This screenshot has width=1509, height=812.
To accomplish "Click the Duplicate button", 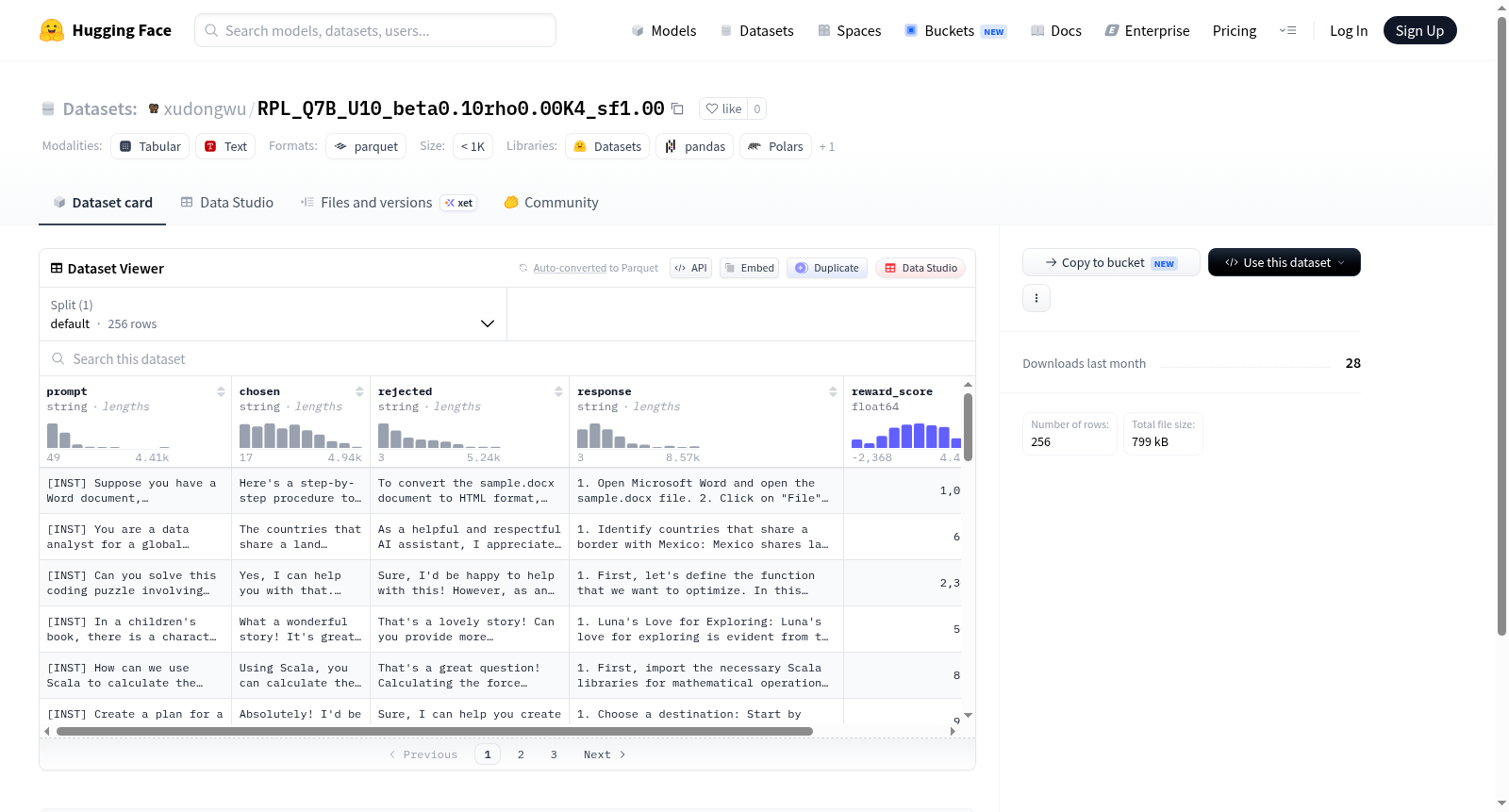I will (826, 268).
